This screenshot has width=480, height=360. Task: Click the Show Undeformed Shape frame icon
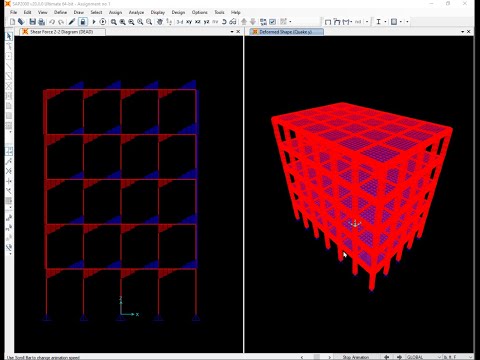tap(328, 22)
